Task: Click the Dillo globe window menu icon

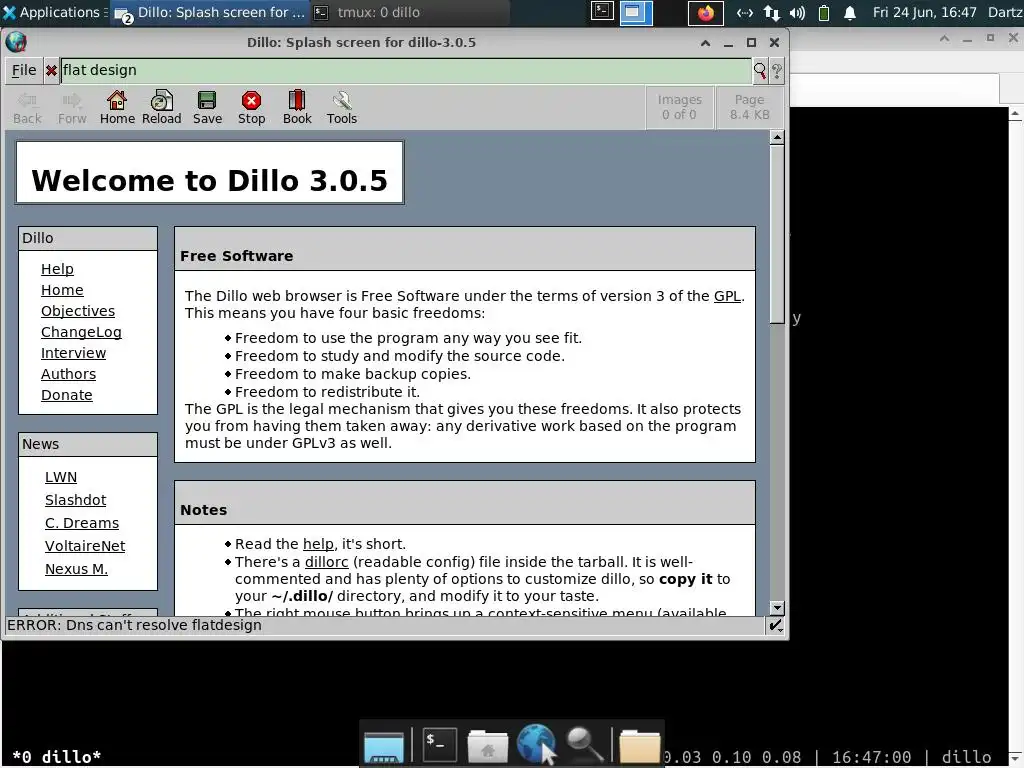Action: pyautogui.click(x=16, y=42)
